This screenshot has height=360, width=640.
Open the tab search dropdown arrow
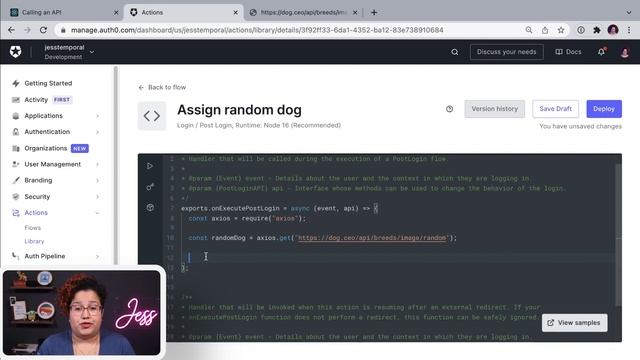629,13
